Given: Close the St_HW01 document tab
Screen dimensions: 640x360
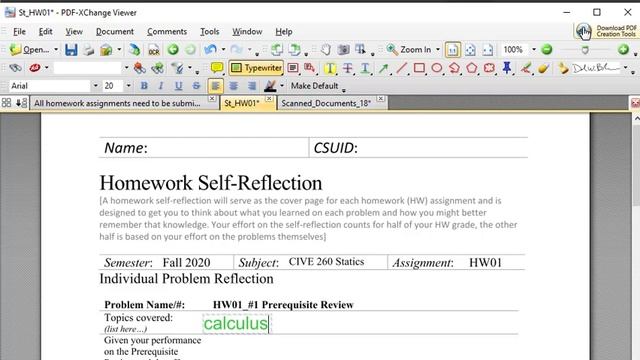Looking at the screenshot, I should (x=269, y=99).
